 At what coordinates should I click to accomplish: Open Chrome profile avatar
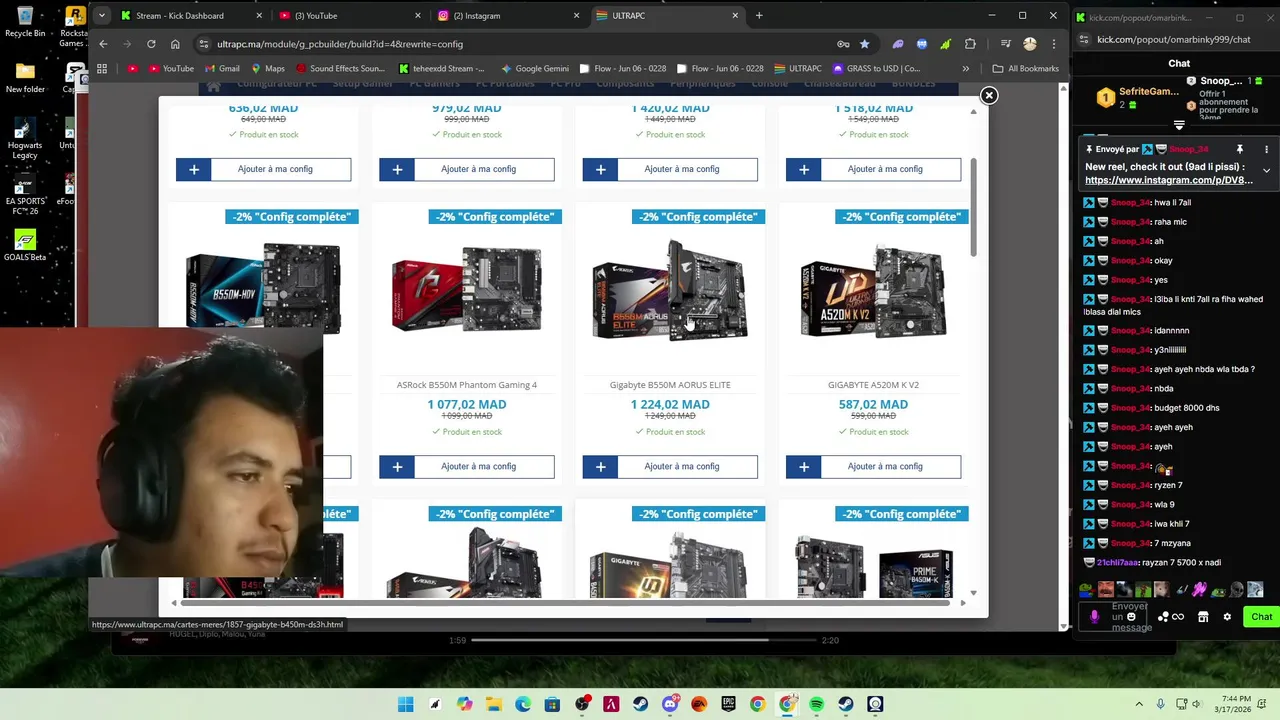(x=1030, y=44)
